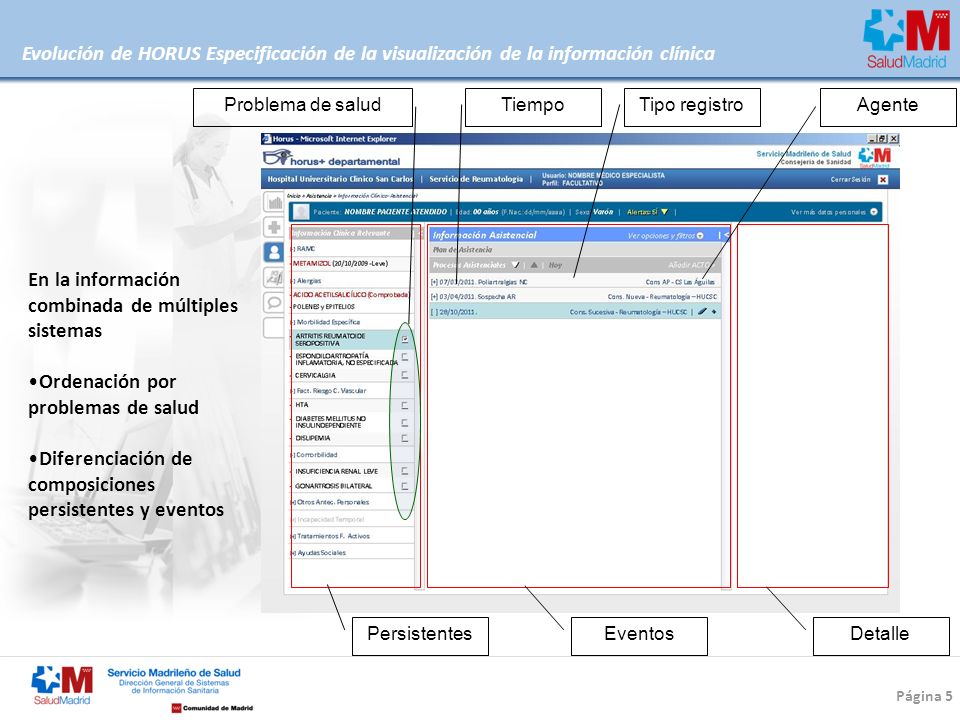Open Procesos Asistenciales dropdown arrow

[516, 265]
